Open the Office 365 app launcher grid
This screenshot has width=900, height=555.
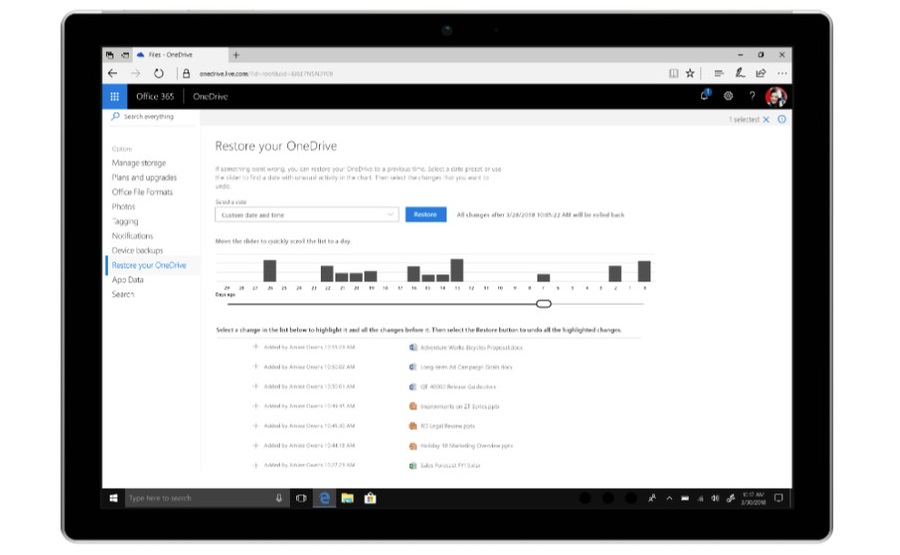click(114, 96)
